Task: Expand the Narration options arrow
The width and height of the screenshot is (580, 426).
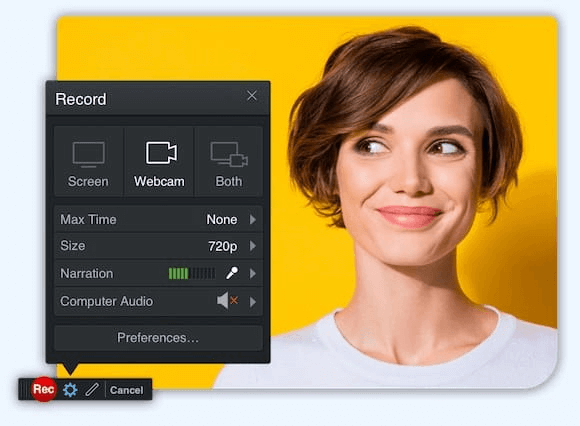Action: coord(253,274)
